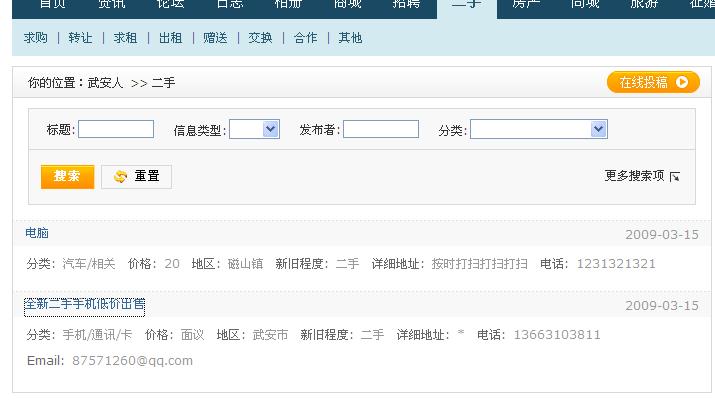
Task: Click the 磁山镇 region value
Action: (x=245, y=264)
